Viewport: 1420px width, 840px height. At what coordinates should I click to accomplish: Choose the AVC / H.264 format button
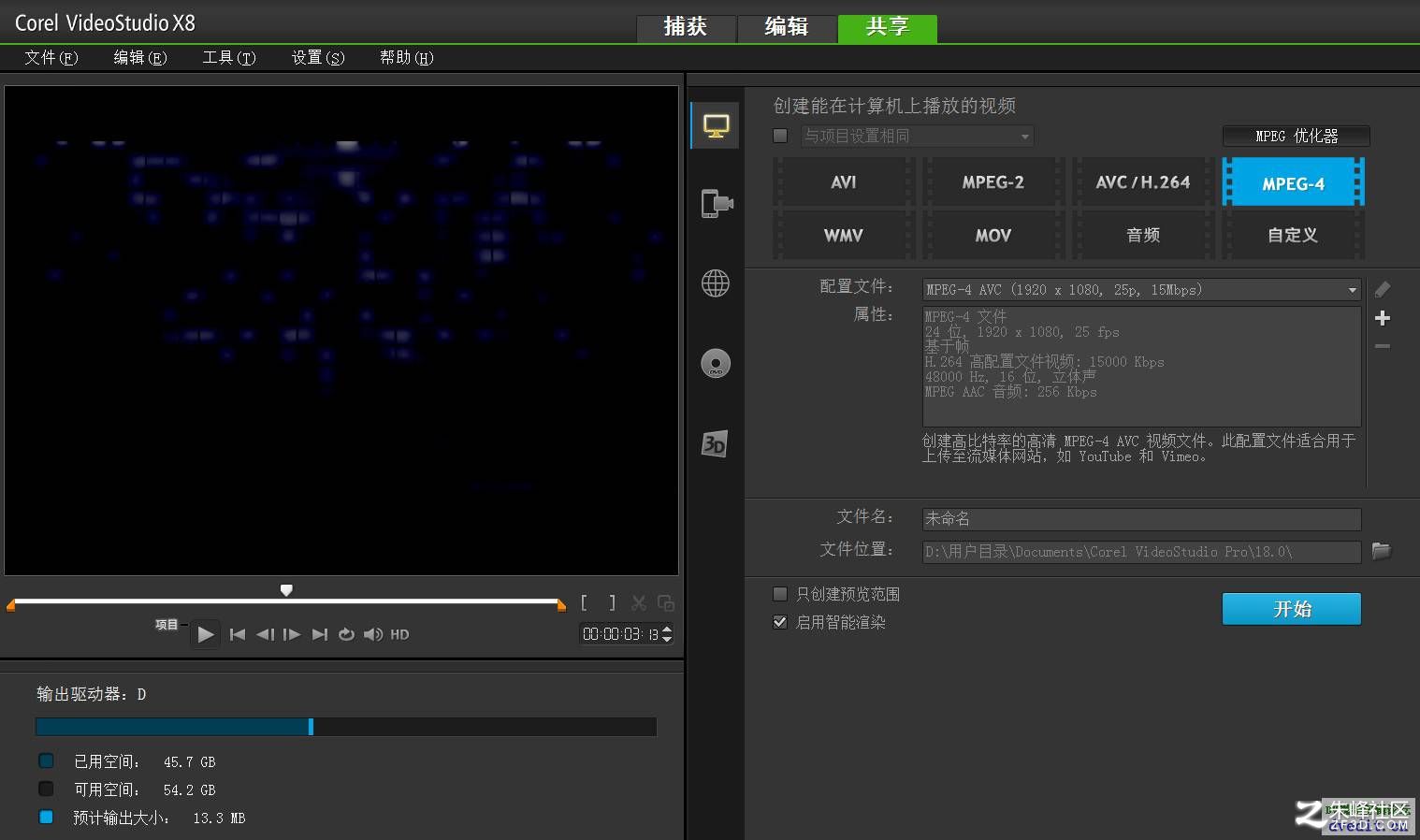pyautogui.click(x=1142, y=182)
